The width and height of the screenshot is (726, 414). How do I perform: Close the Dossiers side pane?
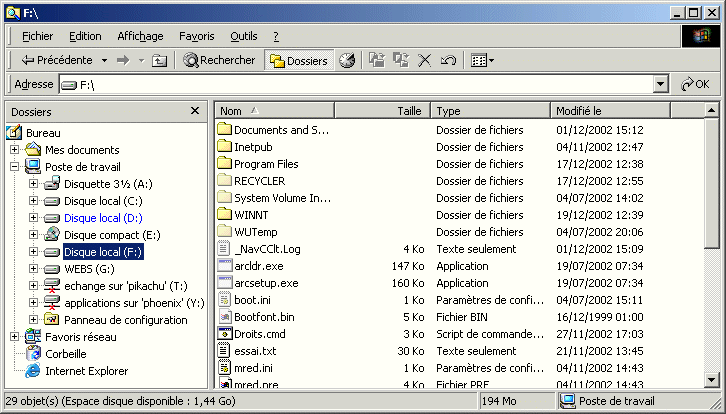click(x=195, y=111)
